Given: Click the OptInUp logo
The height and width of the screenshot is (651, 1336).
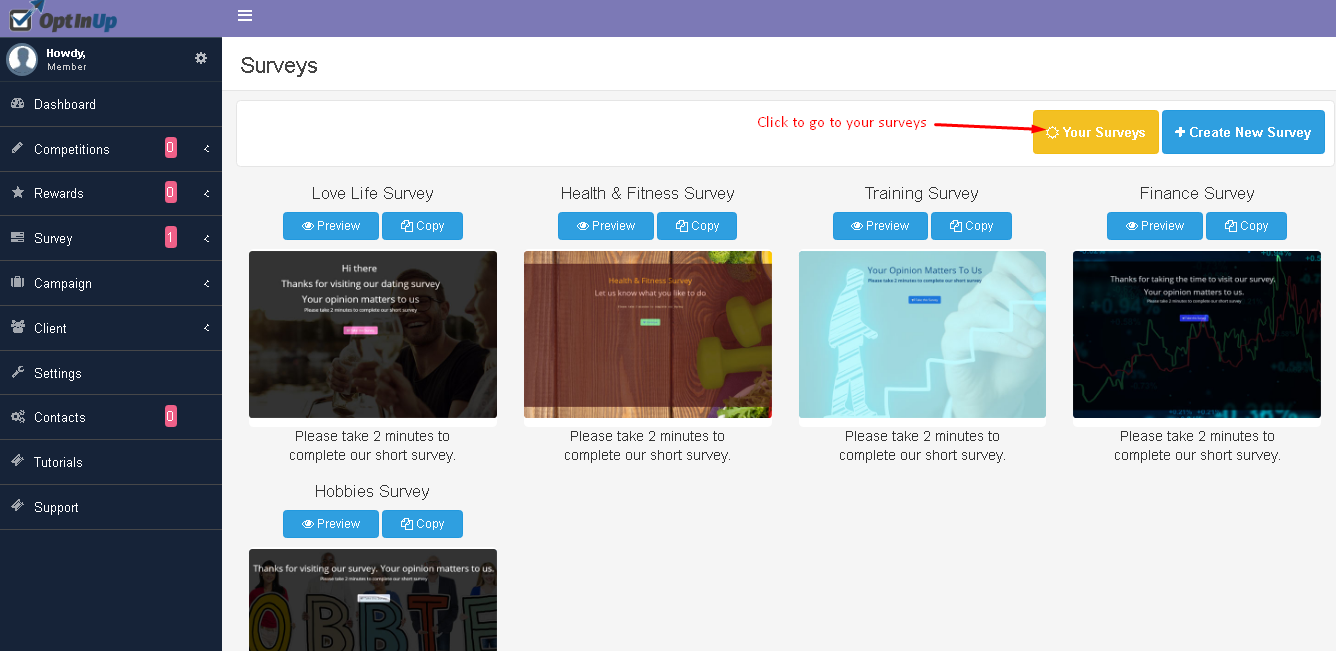Looking at the screenshot, I should click(63, 17).
